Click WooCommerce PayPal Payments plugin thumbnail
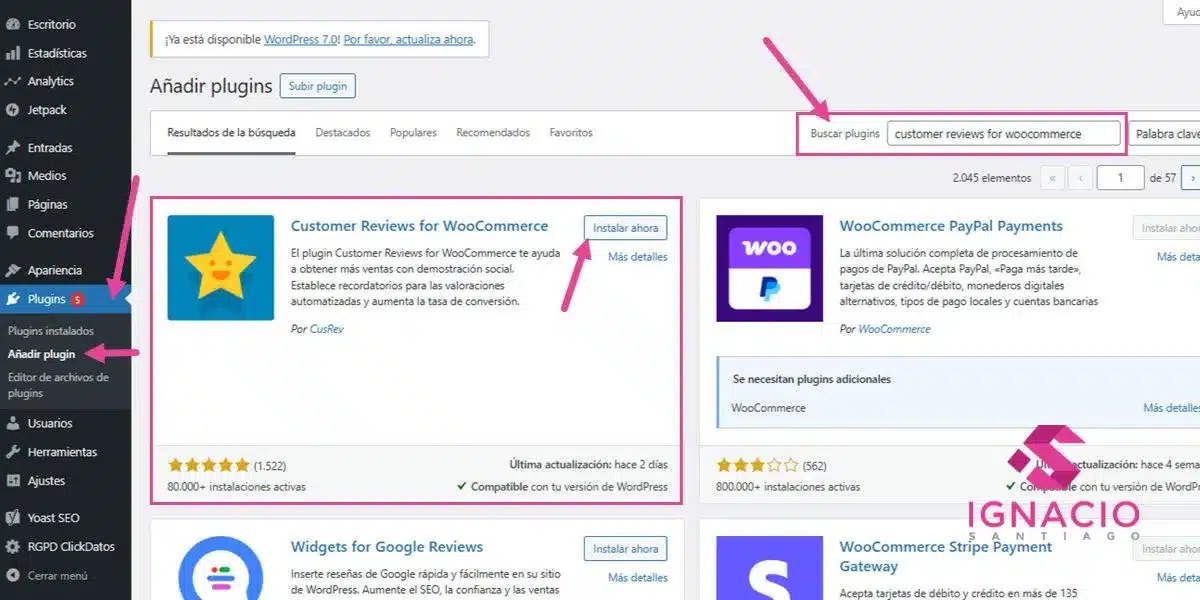 770,268
